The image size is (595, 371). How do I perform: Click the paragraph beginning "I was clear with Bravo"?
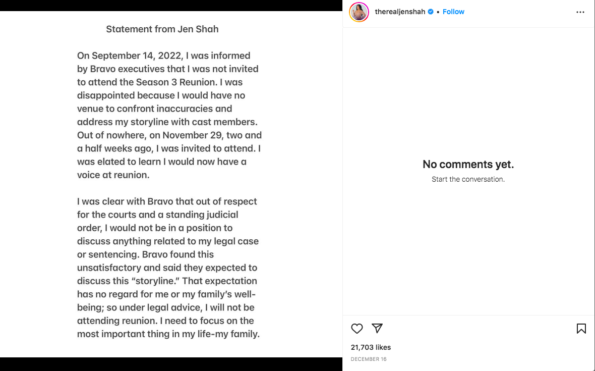pos(168,267)
